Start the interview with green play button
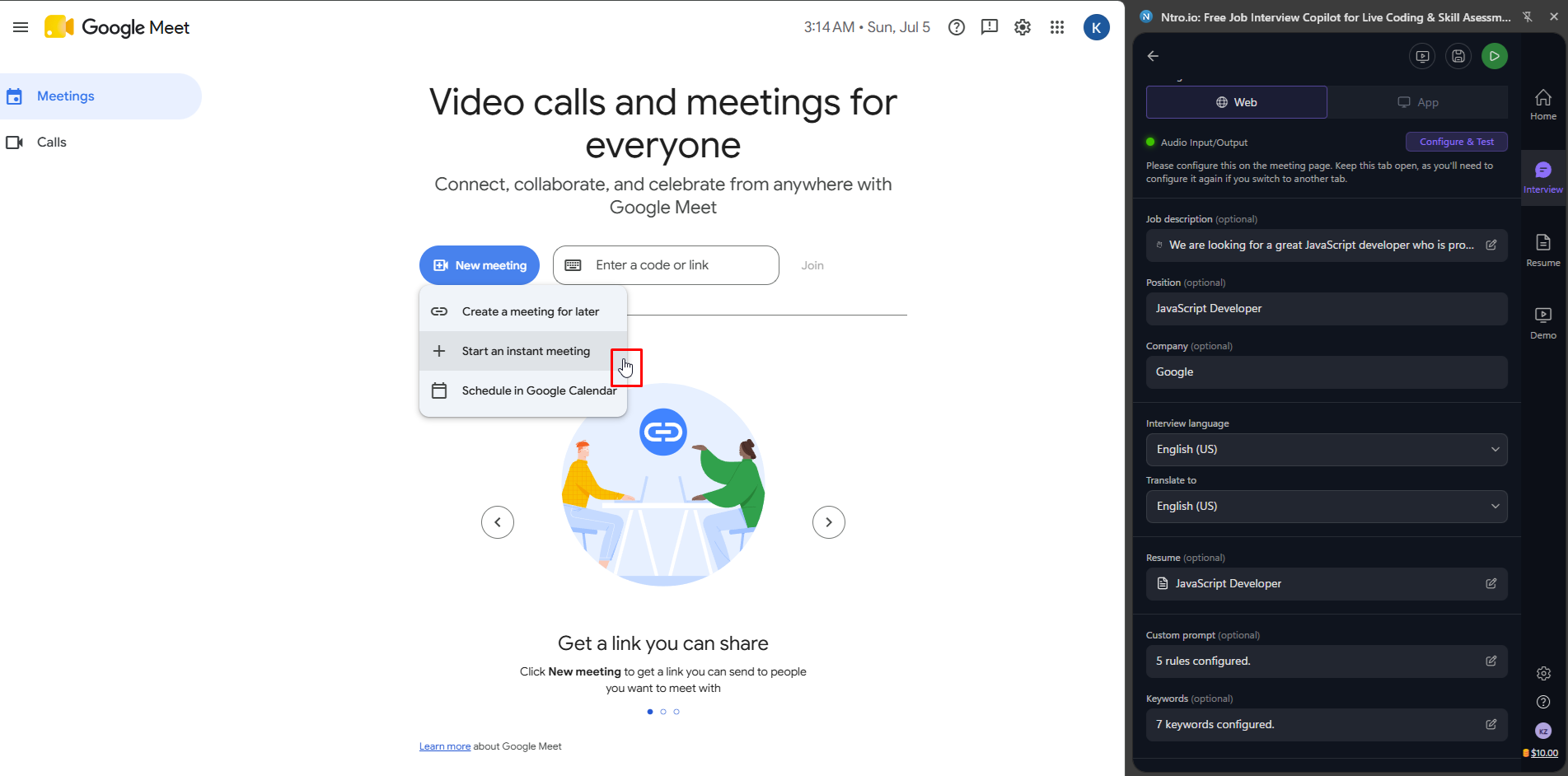 point(1495,56)
